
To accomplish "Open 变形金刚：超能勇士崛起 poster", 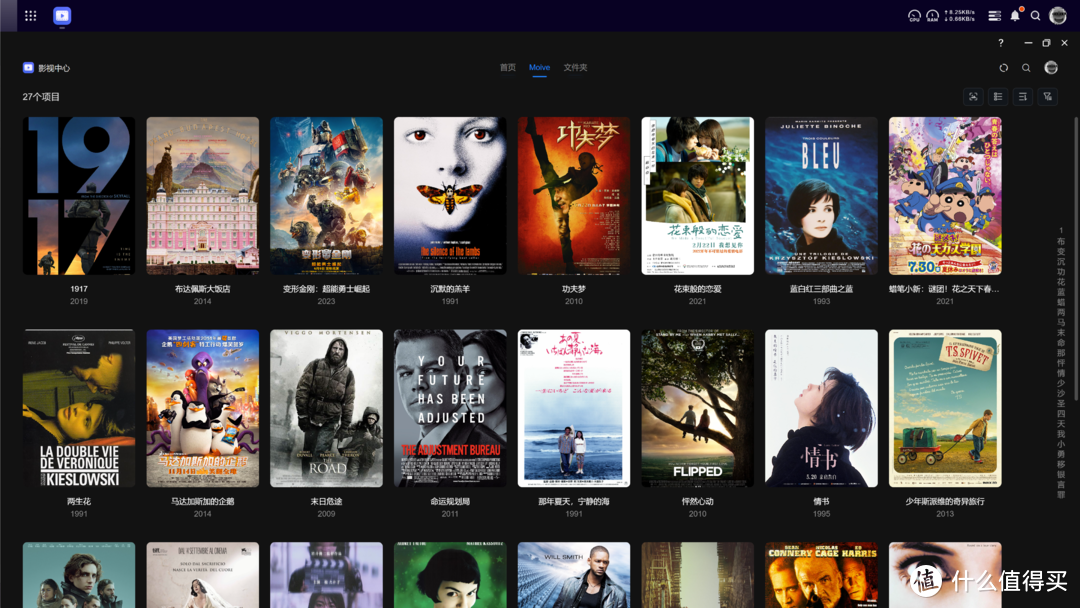I will pos(326,196).
